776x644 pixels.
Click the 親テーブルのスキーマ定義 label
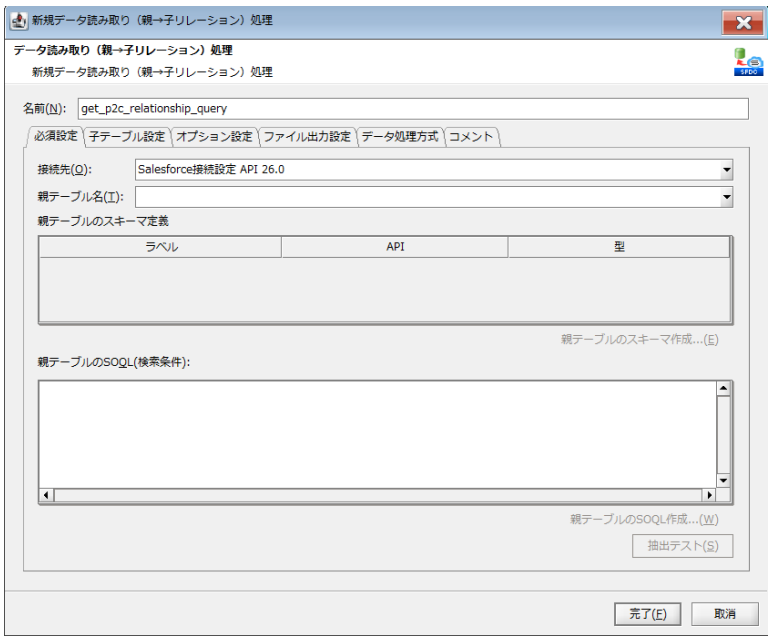pyautogui.click(x=103, y=221)
